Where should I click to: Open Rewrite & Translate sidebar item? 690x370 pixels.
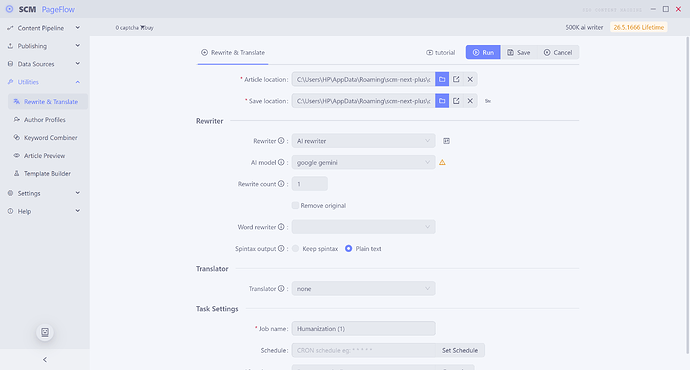point(48,102)
